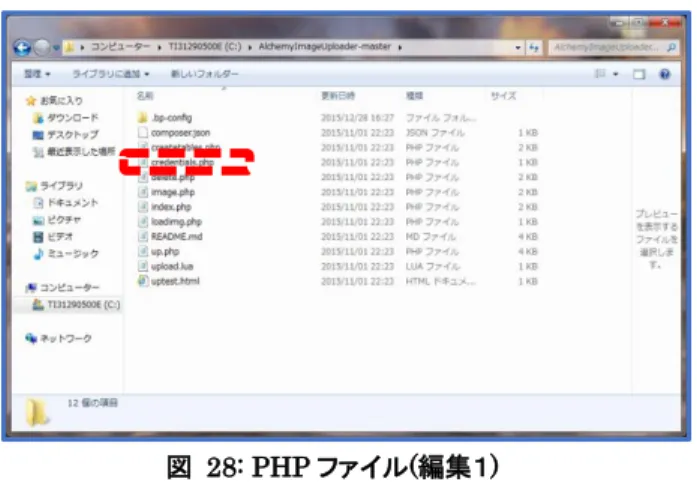Select 最近表示した場所 in the navigation pane

click(x=81, y=152)
